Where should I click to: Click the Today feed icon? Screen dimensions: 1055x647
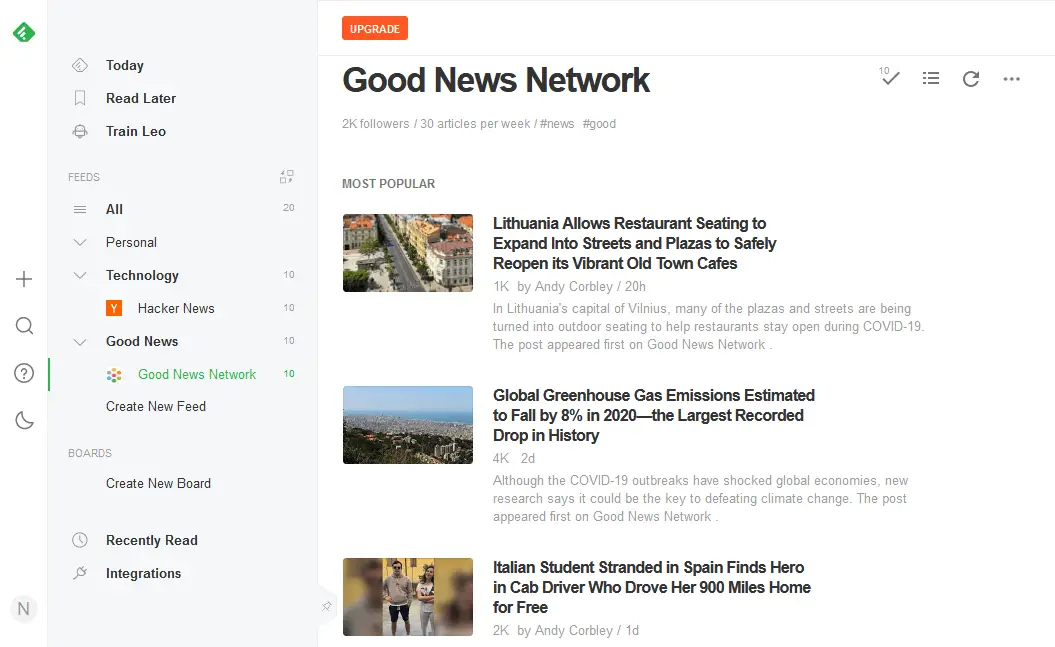80,65
